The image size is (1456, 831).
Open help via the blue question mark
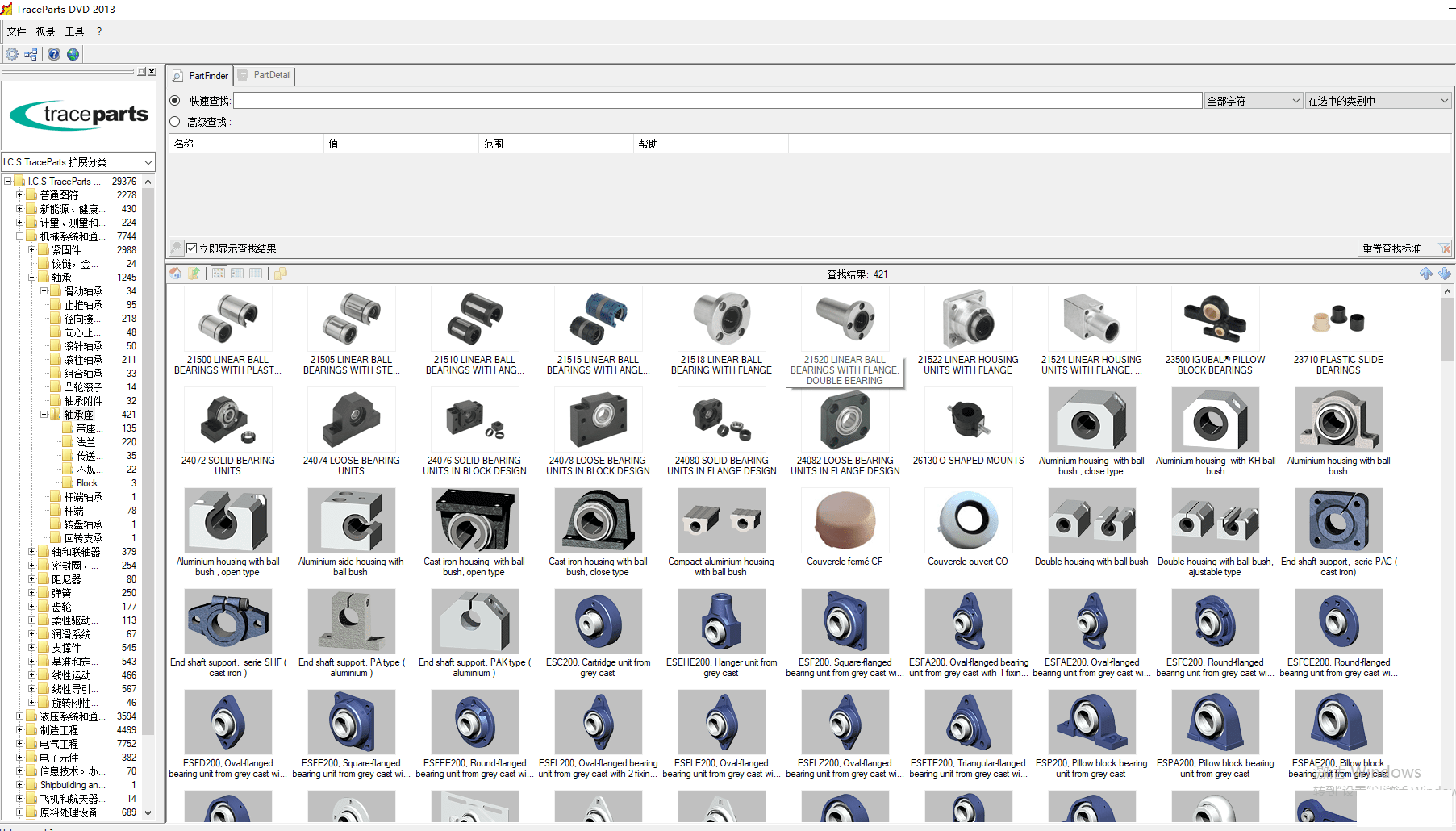pyautogui.click(x=54, y=54)
